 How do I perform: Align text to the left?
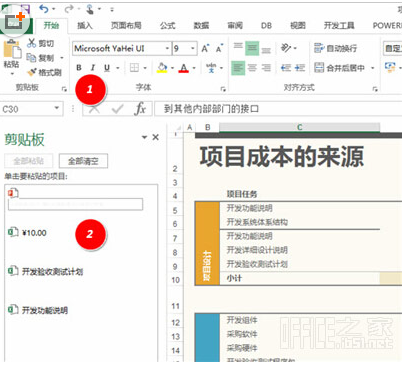click(x=238, y=68)
